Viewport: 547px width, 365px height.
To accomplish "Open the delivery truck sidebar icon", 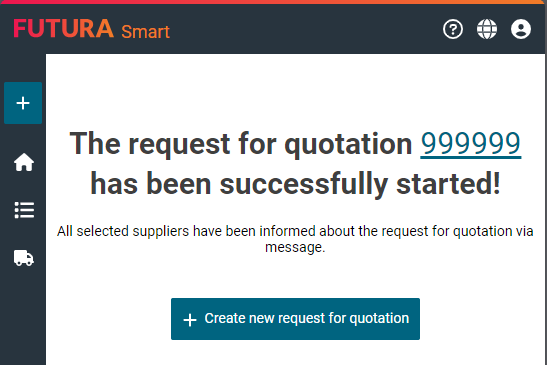I will [24, 258].
